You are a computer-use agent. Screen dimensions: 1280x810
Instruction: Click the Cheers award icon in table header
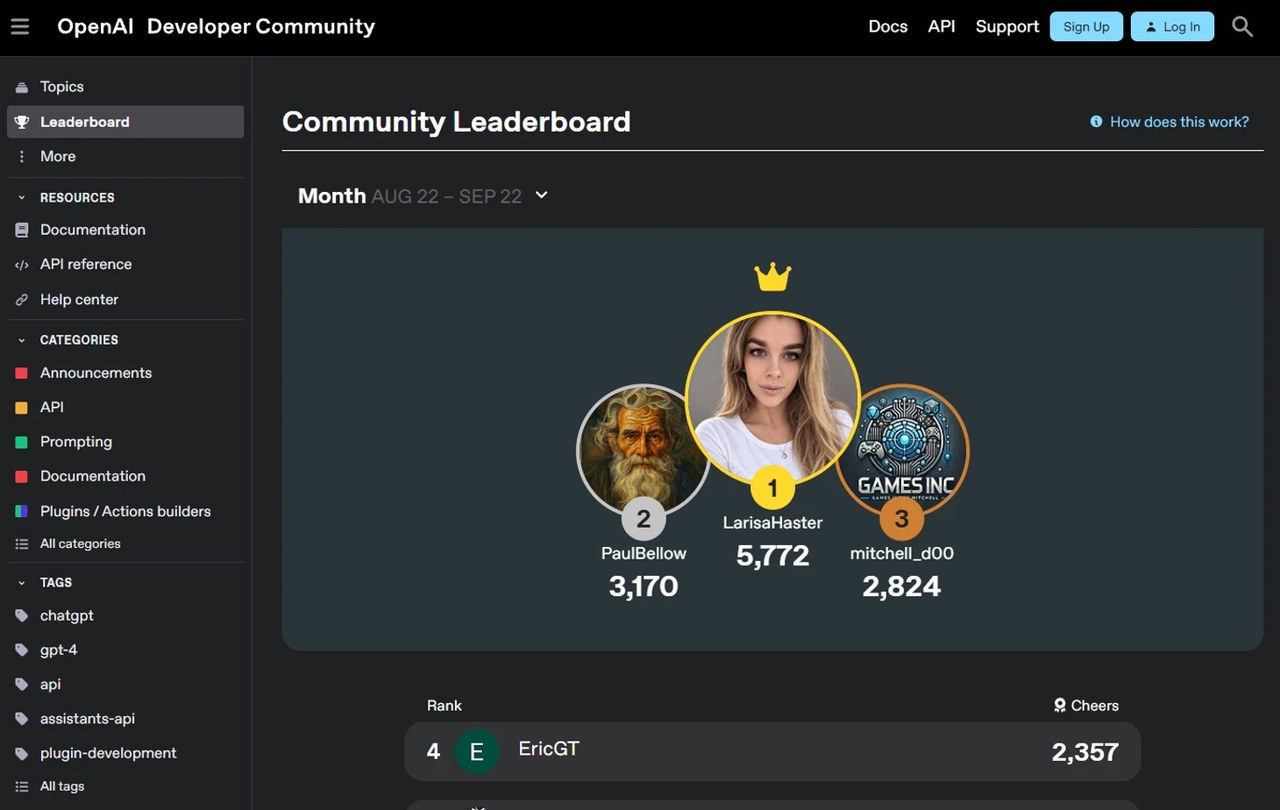click(x=1060, y=706)
